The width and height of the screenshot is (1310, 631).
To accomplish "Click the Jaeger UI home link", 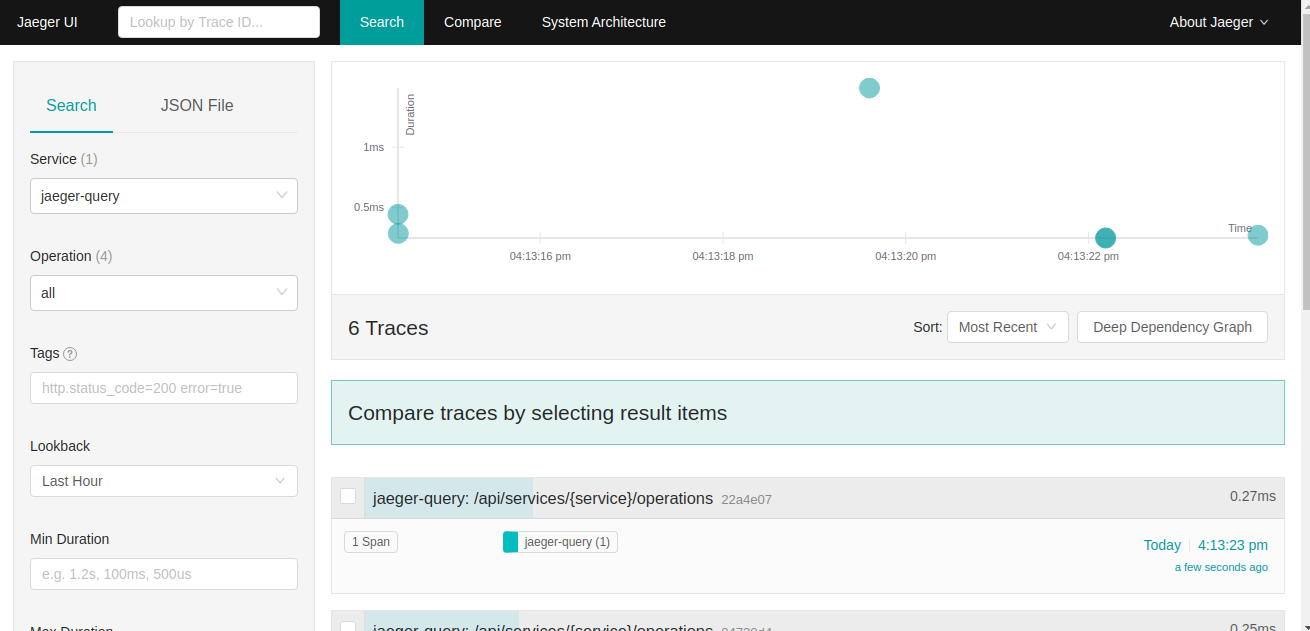I will (x=47, y=22).
